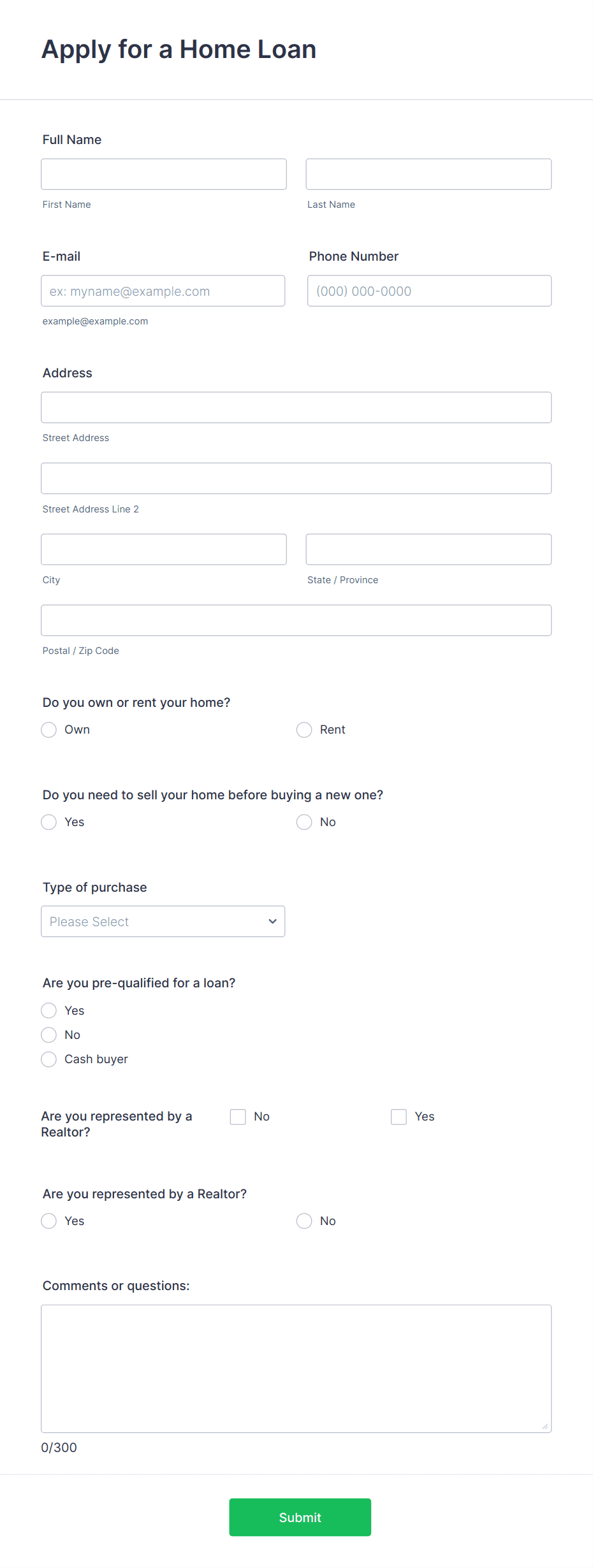
Task: Choose Yes for Realtor representation
Action: tap(48, 1221)
